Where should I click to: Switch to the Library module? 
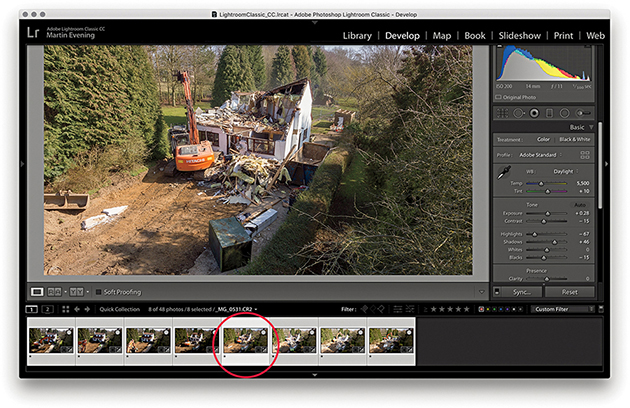(x=356, y=36)
